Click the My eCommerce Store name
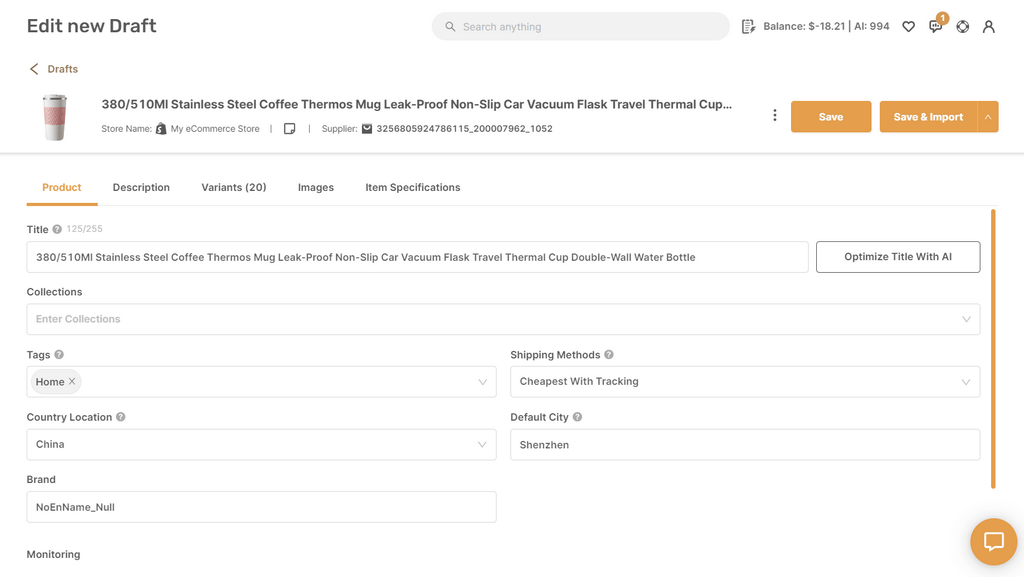 [215, 129]
